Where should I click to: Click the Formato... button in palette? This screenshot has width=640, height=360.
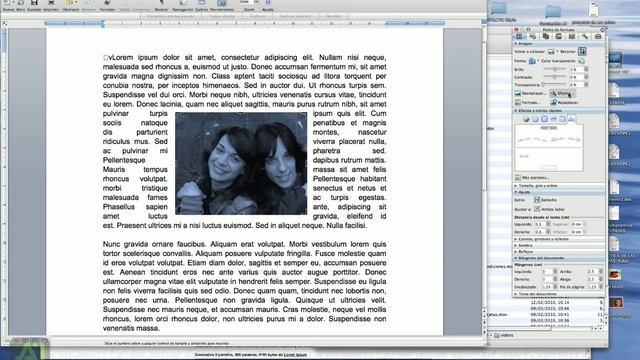[527, 102]
